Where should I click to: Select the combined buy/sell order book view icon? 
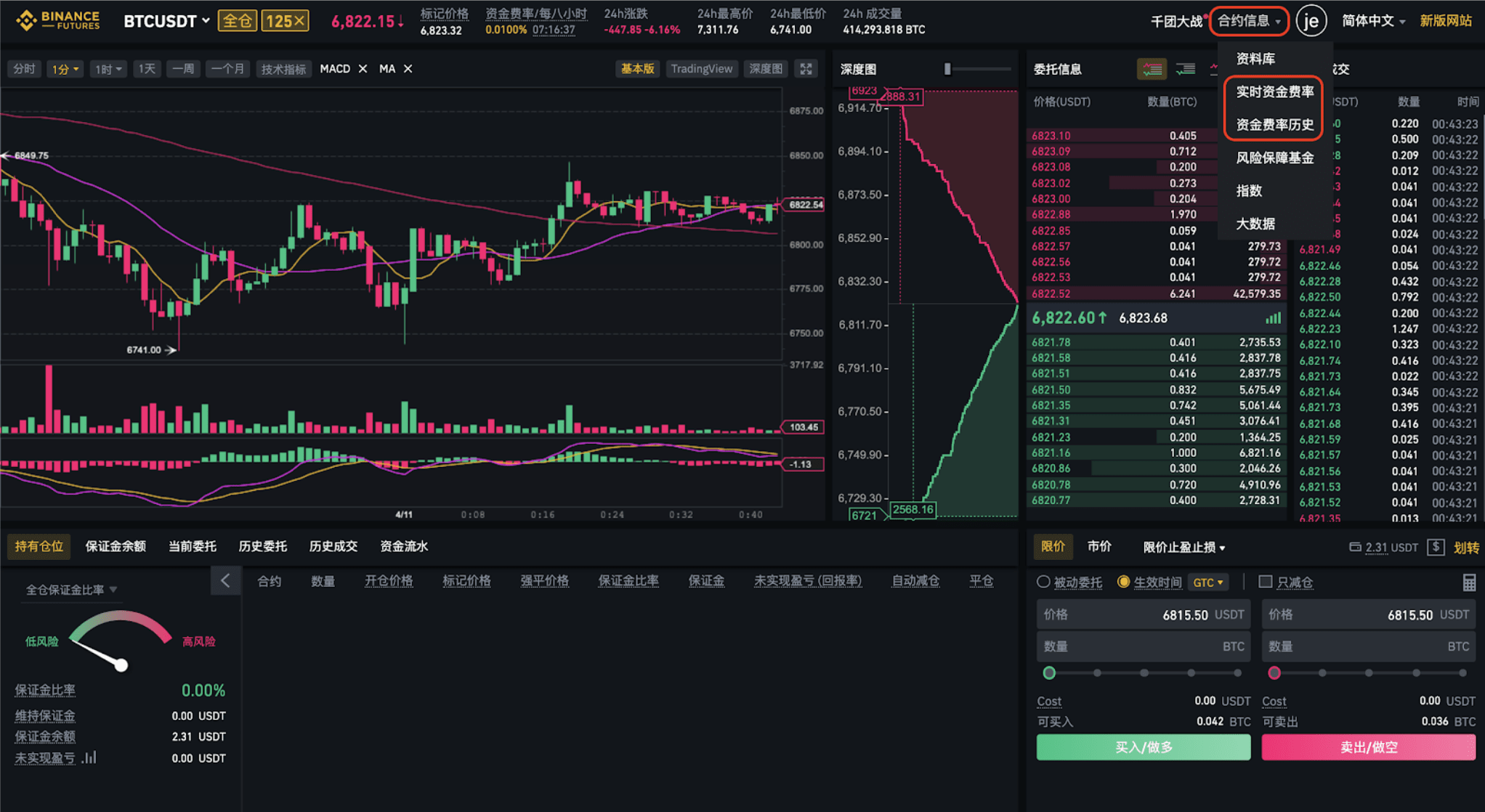click(x=1152, y=69)
